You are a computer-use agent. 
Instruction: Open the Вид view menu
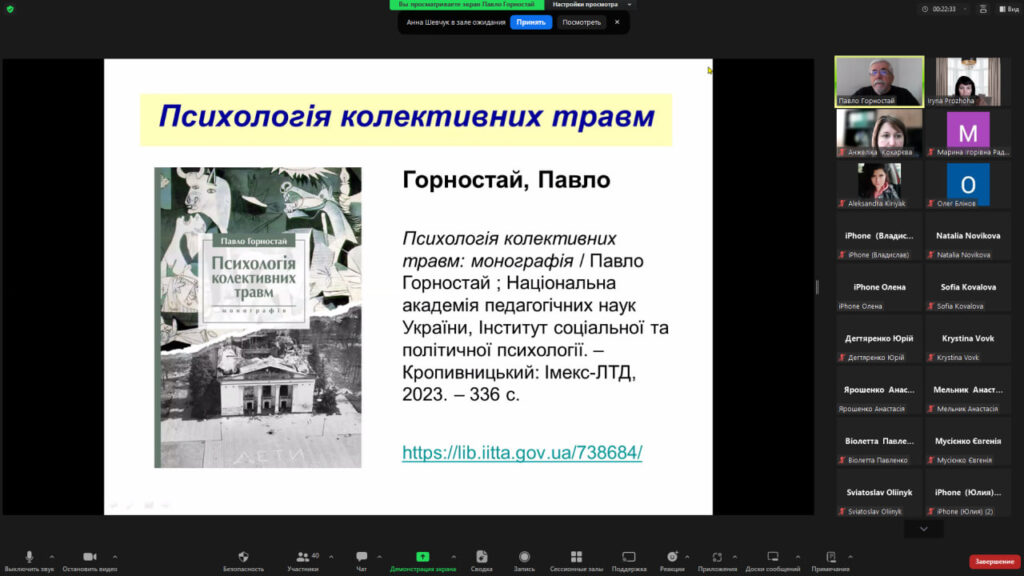click(1007, 8)
